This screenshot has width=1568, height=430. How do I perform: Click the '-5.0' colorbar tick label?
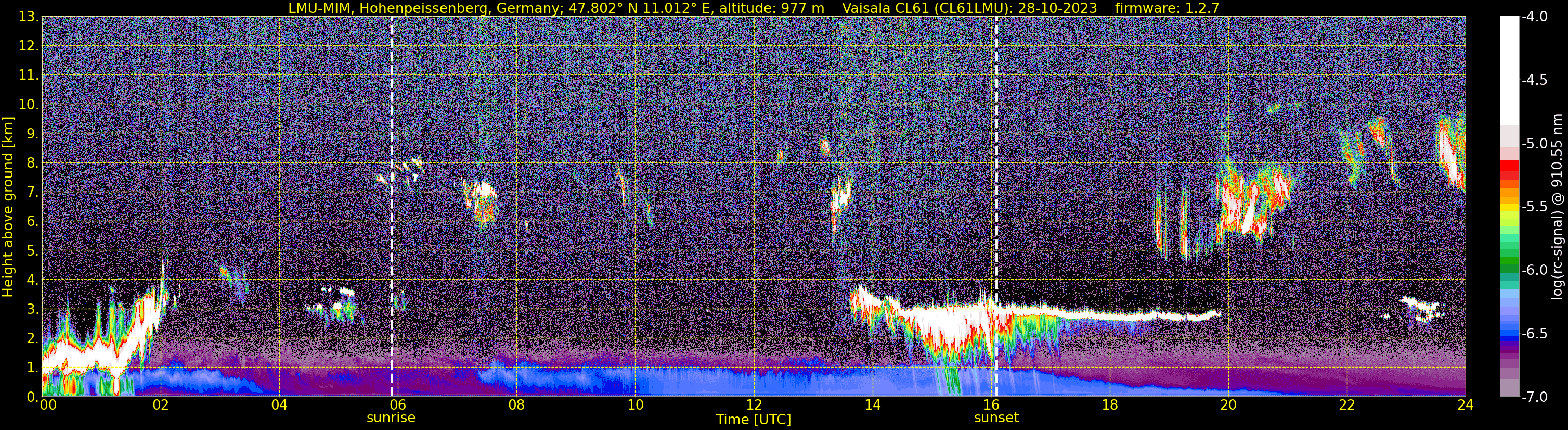[1534, 144]
